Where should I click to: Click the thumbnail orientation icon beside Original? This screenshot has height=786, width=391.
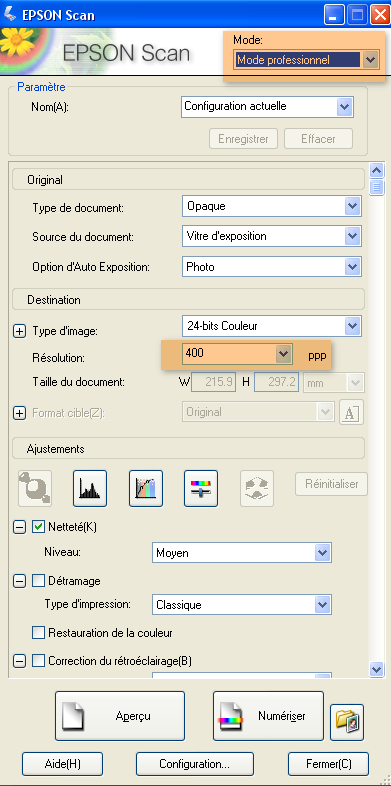[351, 412]
